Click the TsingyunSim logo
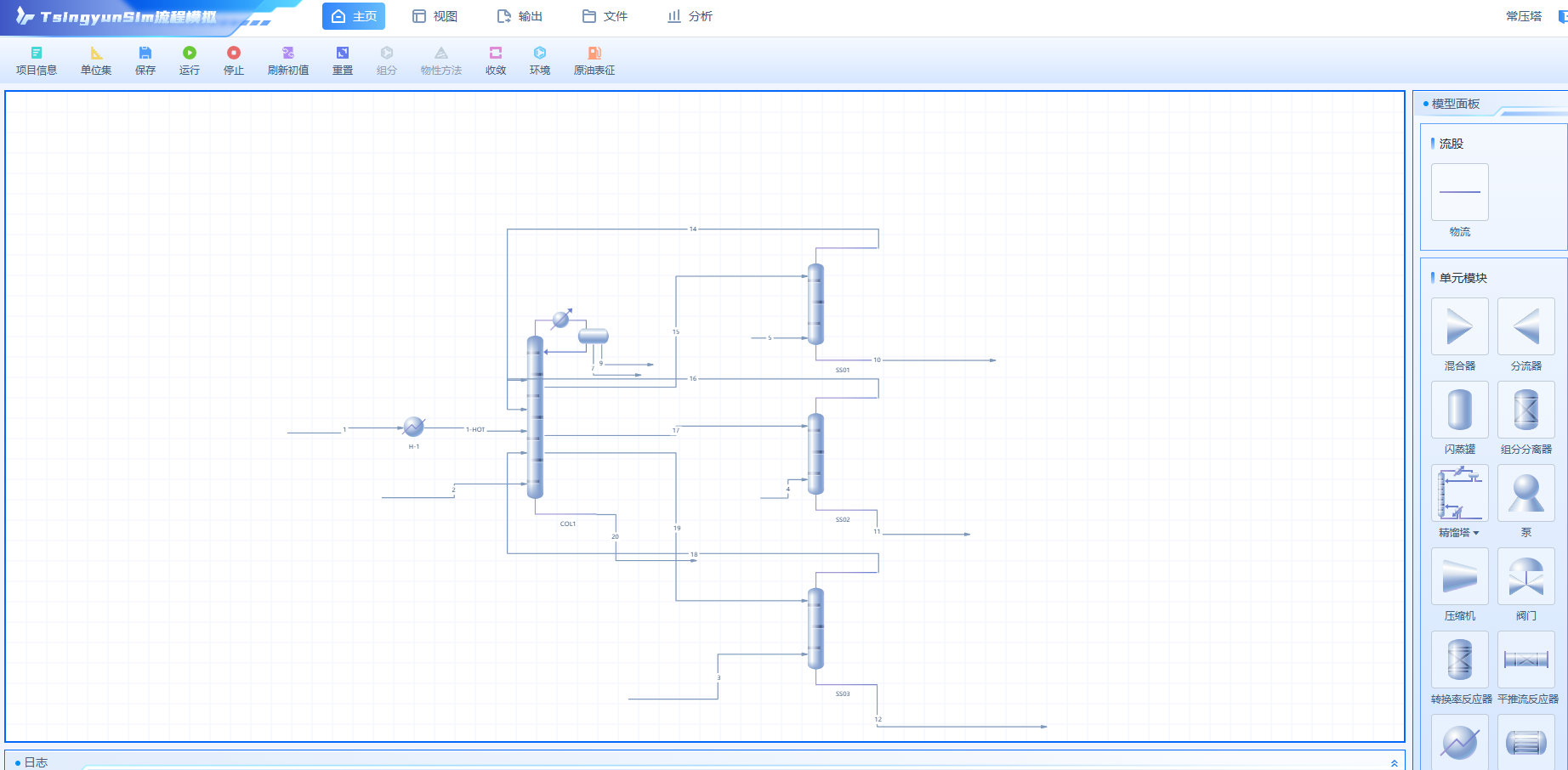The width and height of the screenshot is (1568, 770). pos(116,17)
